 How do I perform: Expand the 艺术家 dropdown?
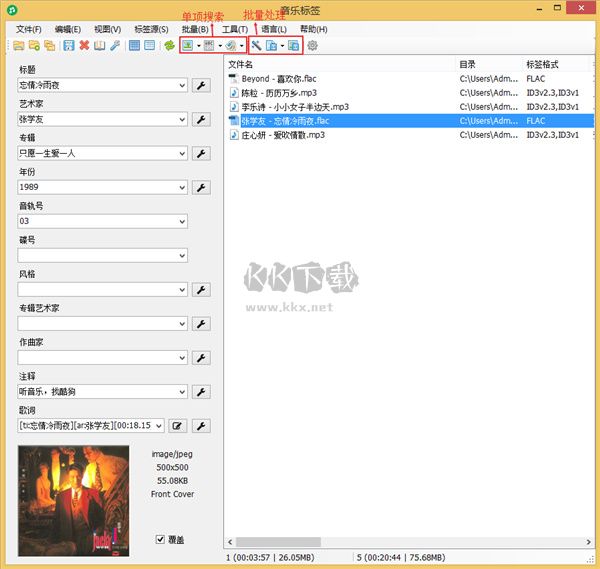(x=182, y=119)
